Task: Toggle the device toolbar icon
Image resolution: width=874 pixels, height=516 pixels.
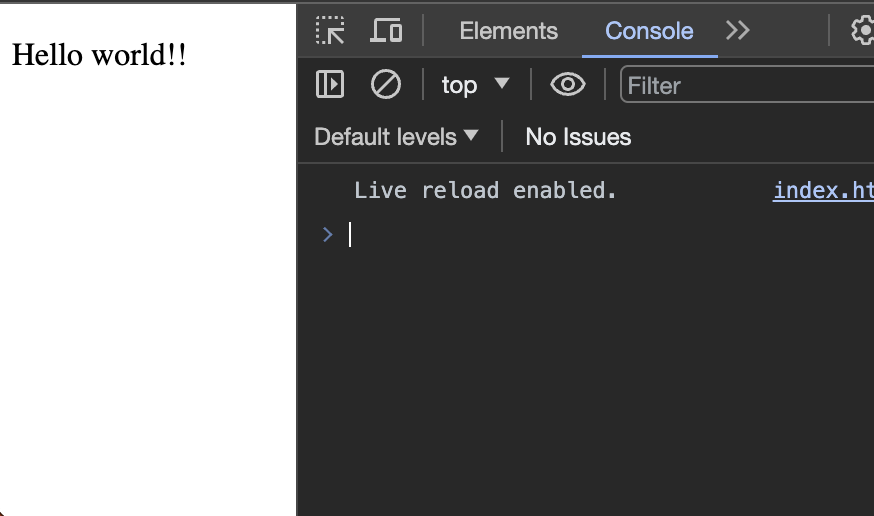Action: click(386, 31)
